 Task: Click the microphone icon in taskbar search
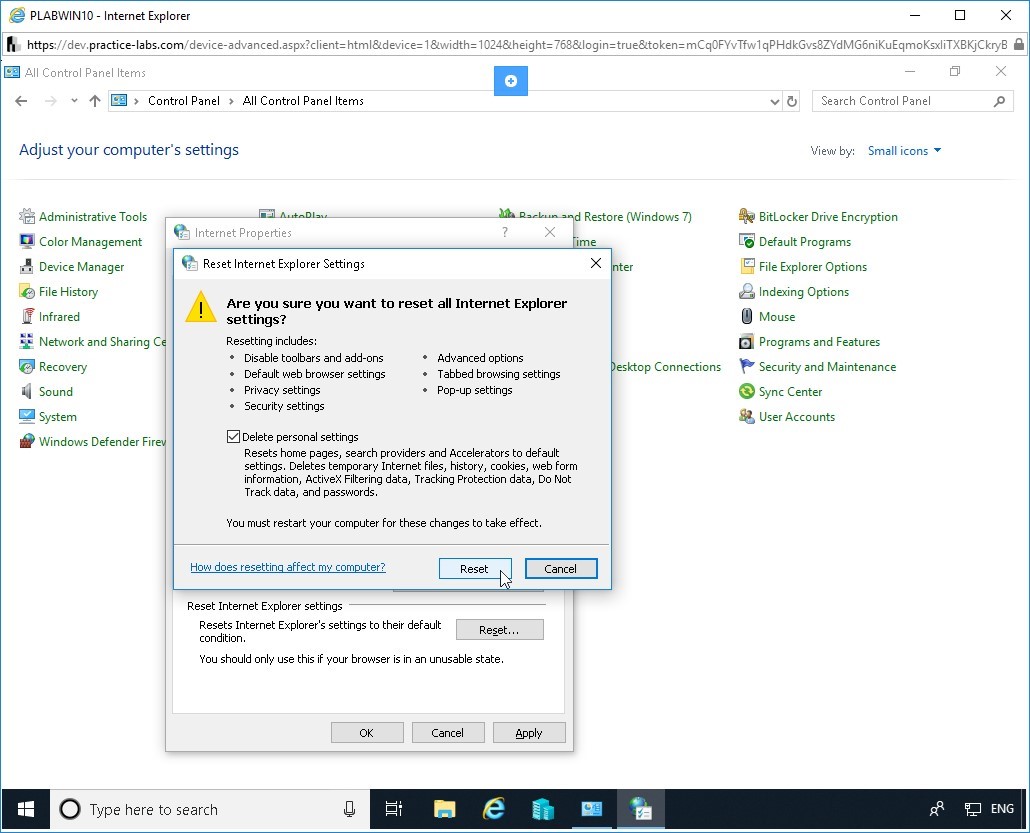point(349,809)
